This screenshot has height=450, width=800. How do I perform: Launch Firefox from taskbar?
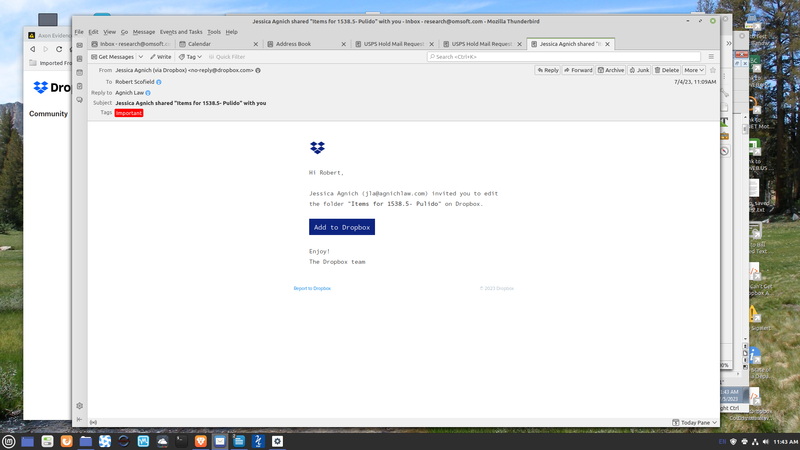pos(66,441)
